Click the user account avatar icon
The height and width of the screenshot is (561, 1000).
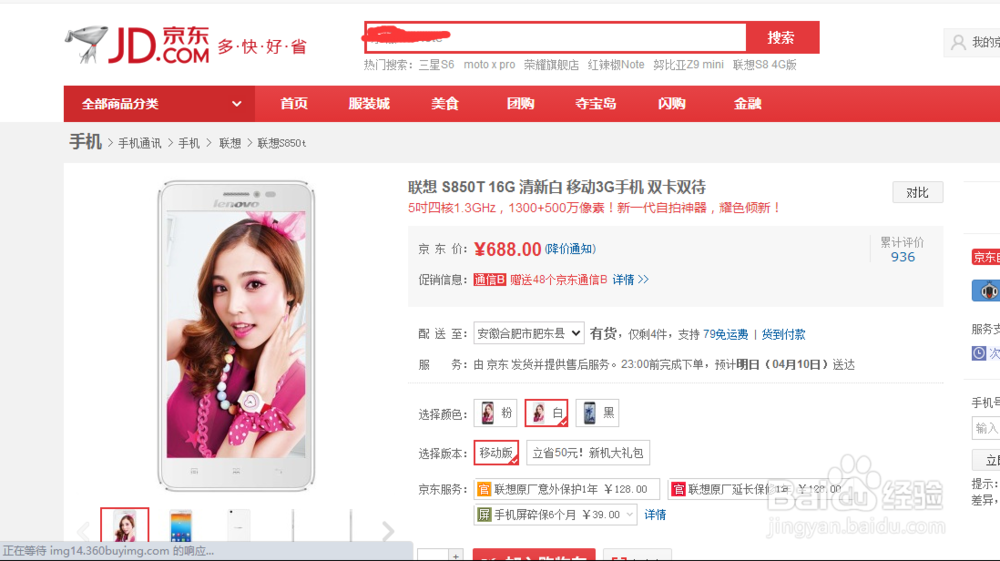click(958, 43)
